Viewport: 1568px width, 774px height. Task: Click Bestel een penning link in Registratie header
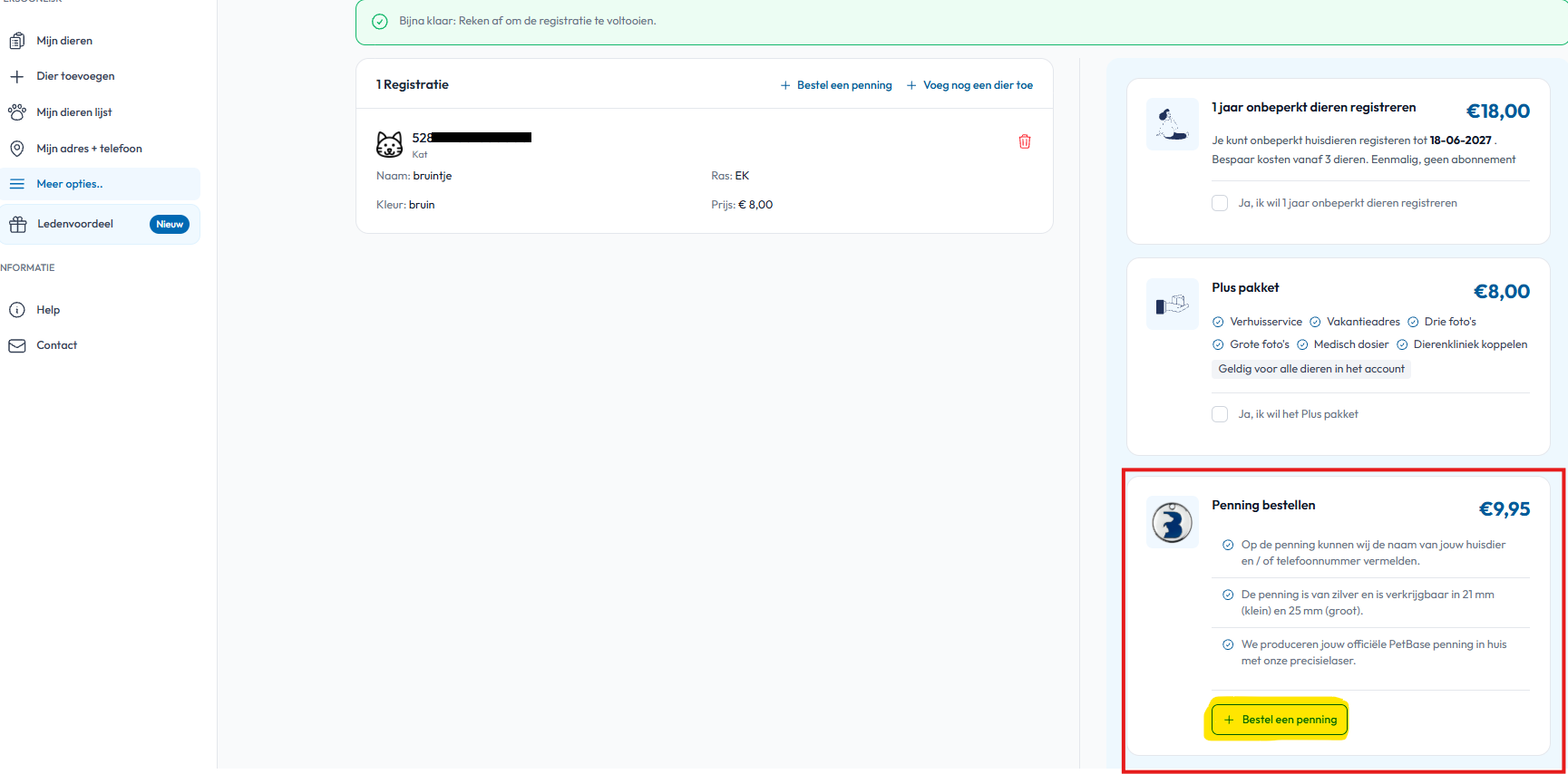[x=836, y=85]
